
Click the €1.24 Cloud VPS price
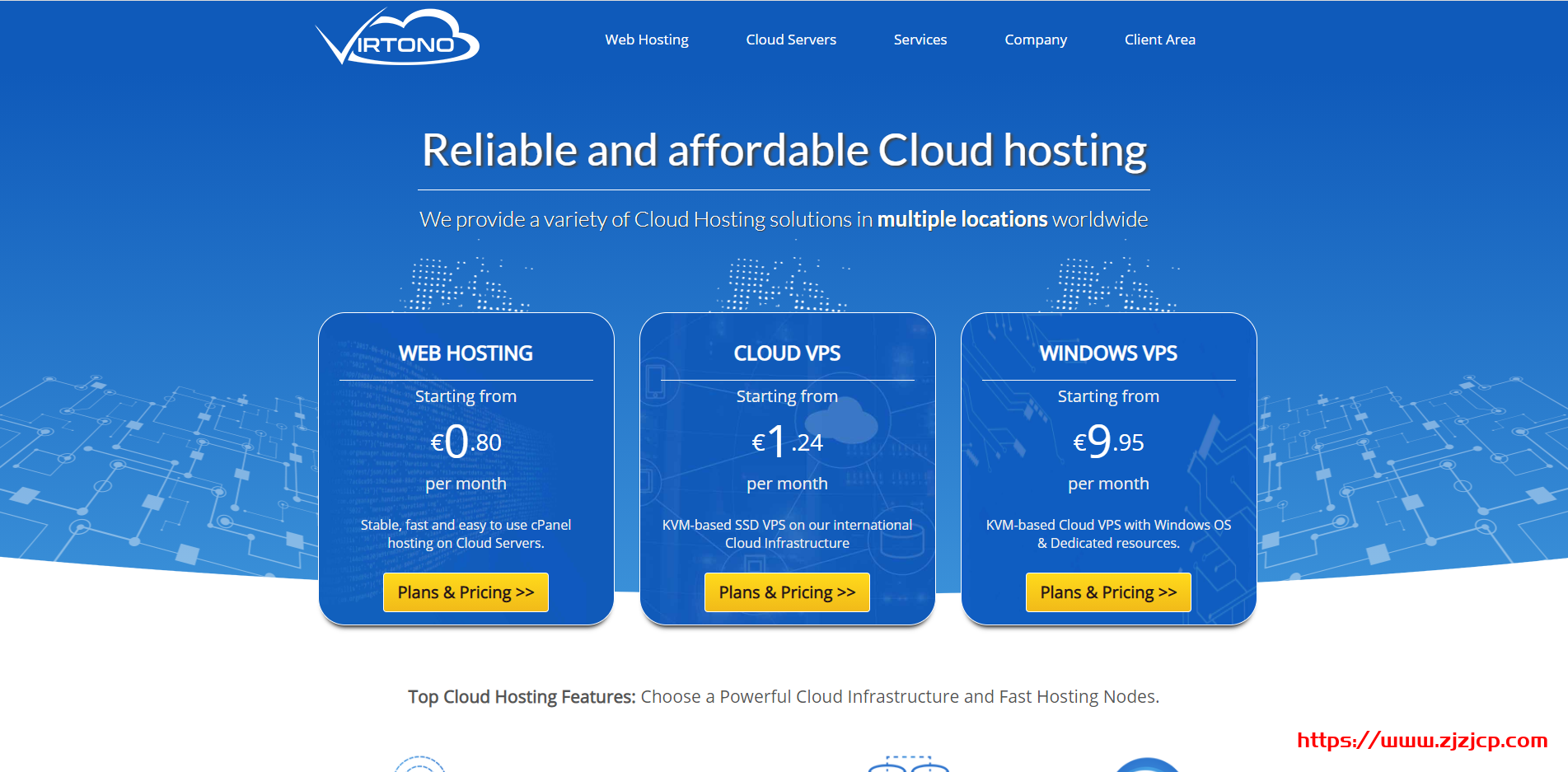pyautogui.click(x=787, y=442)
